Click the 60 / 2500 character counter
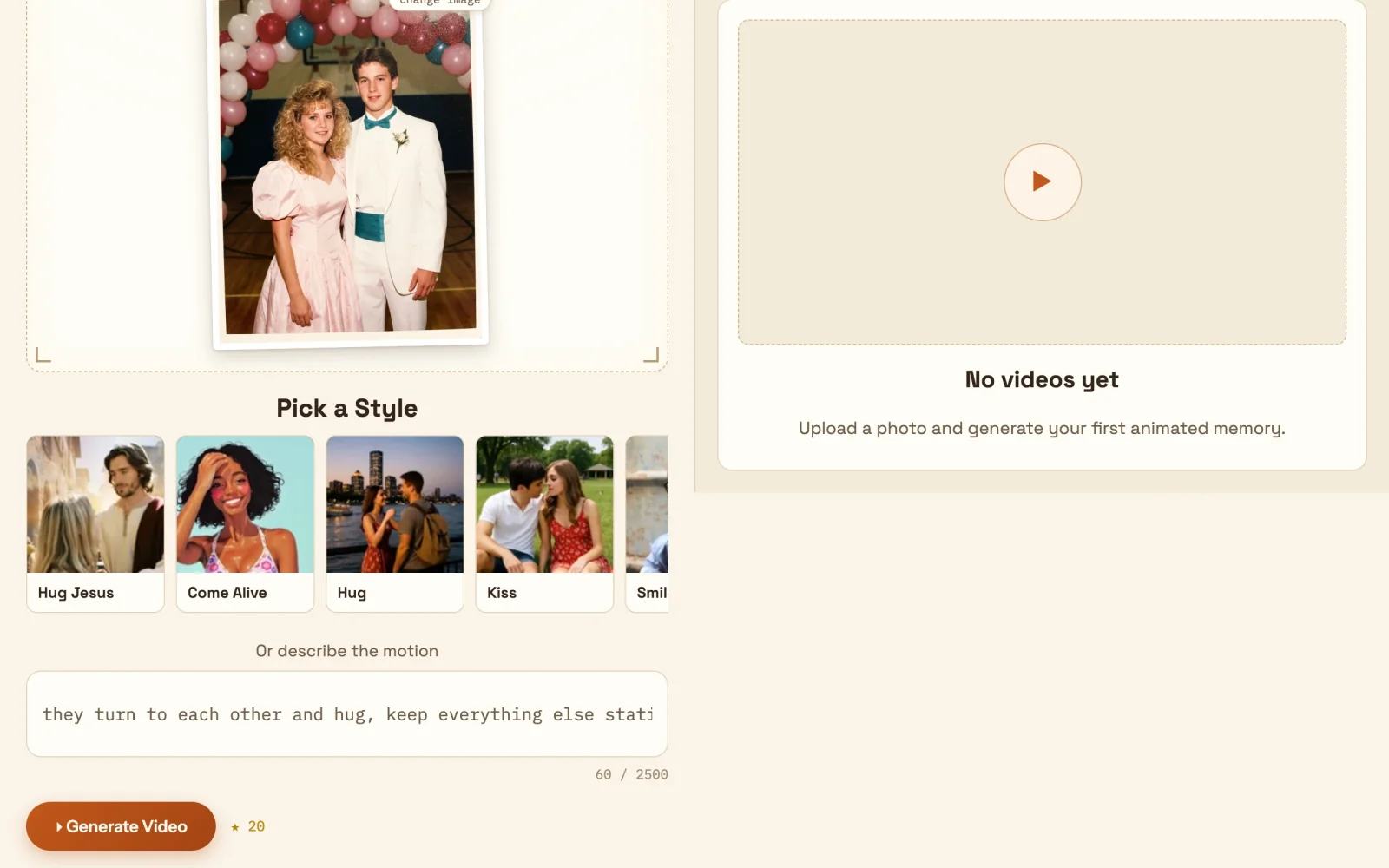1389x868 pixels. (x=632, y=774)
